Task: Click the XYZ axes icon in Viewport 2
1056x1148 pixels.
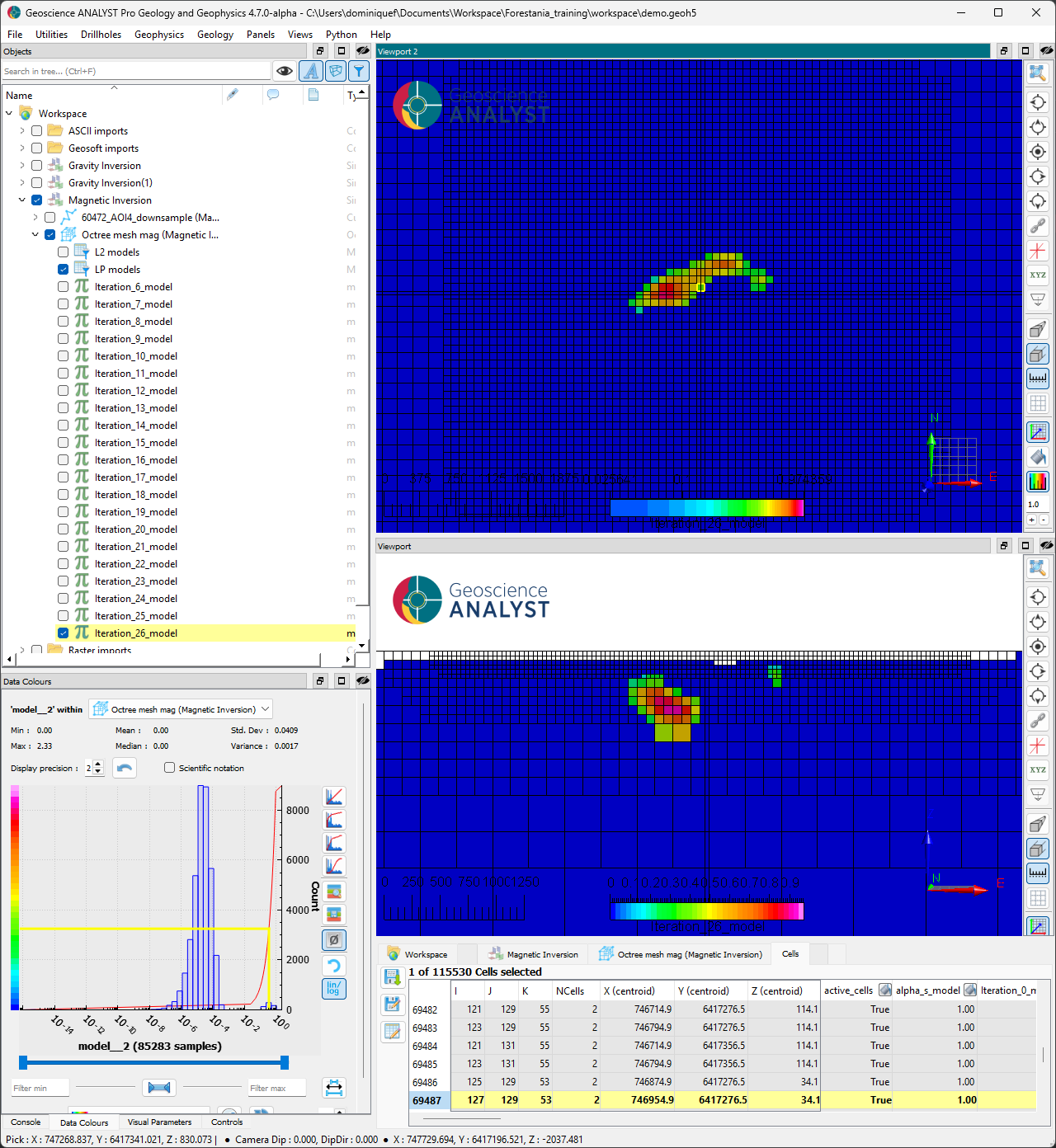Action: [1037, 275]
